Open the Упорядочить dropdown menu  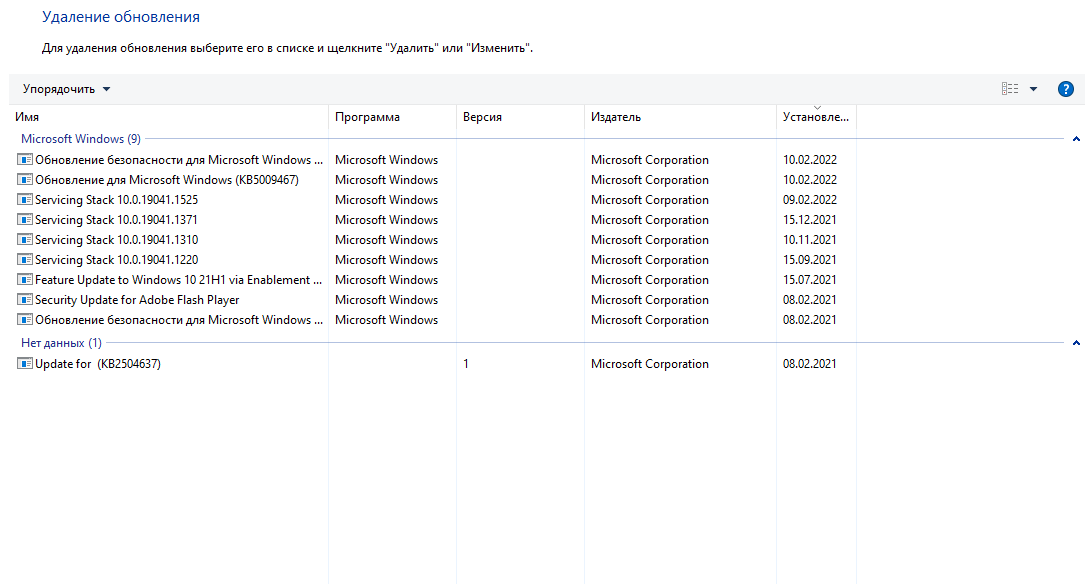click(x=66, y=89)
